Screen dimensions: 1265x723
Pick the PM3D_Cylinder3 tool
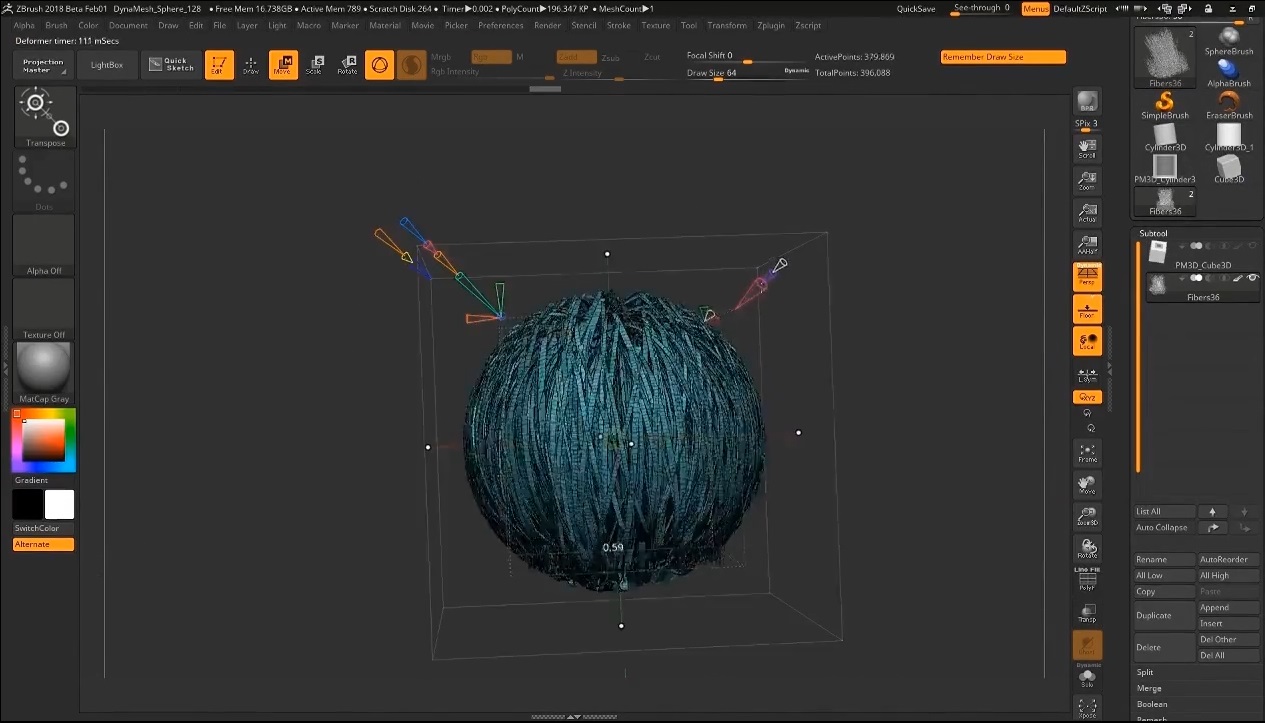click(1165, 169)
